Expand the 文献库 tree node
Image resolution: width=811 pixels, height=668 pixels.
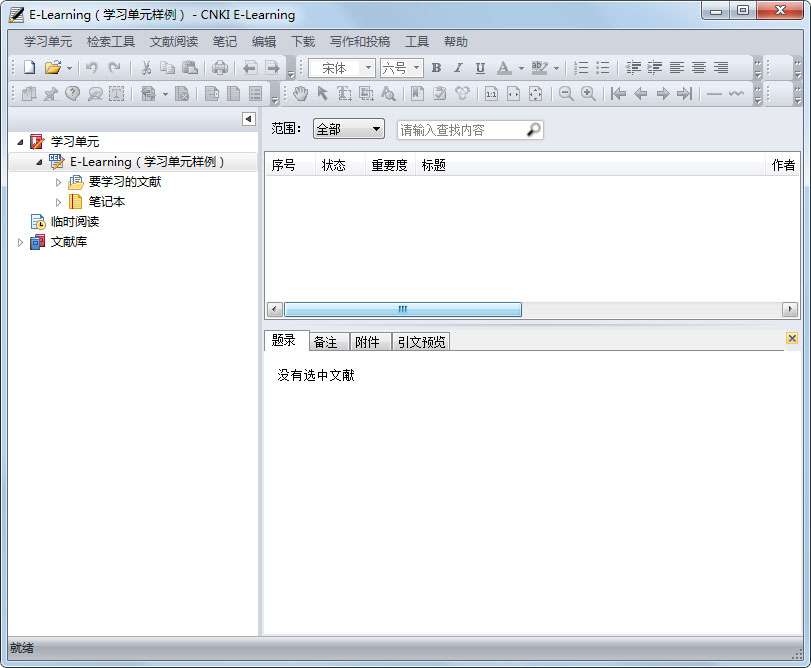[20, 241]
